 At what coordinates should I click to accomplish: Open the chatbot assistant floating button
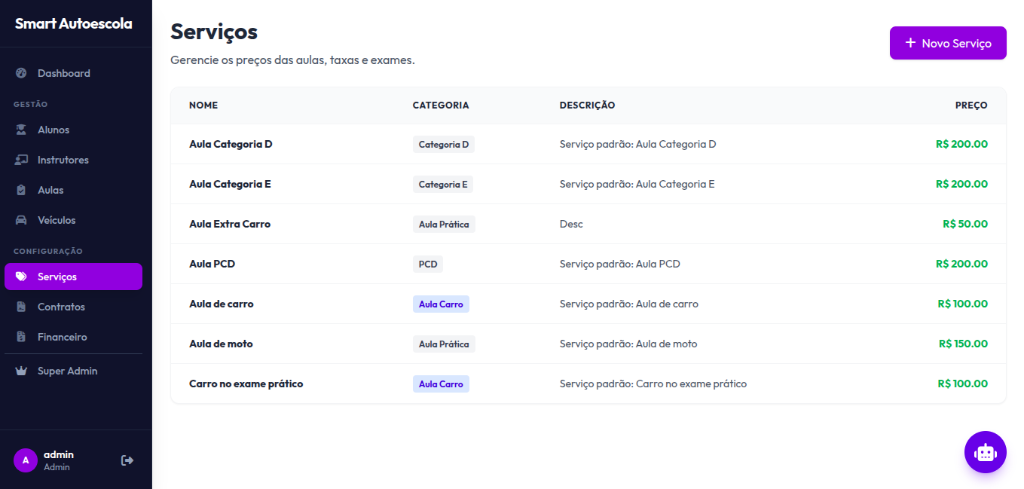[985, 452]
